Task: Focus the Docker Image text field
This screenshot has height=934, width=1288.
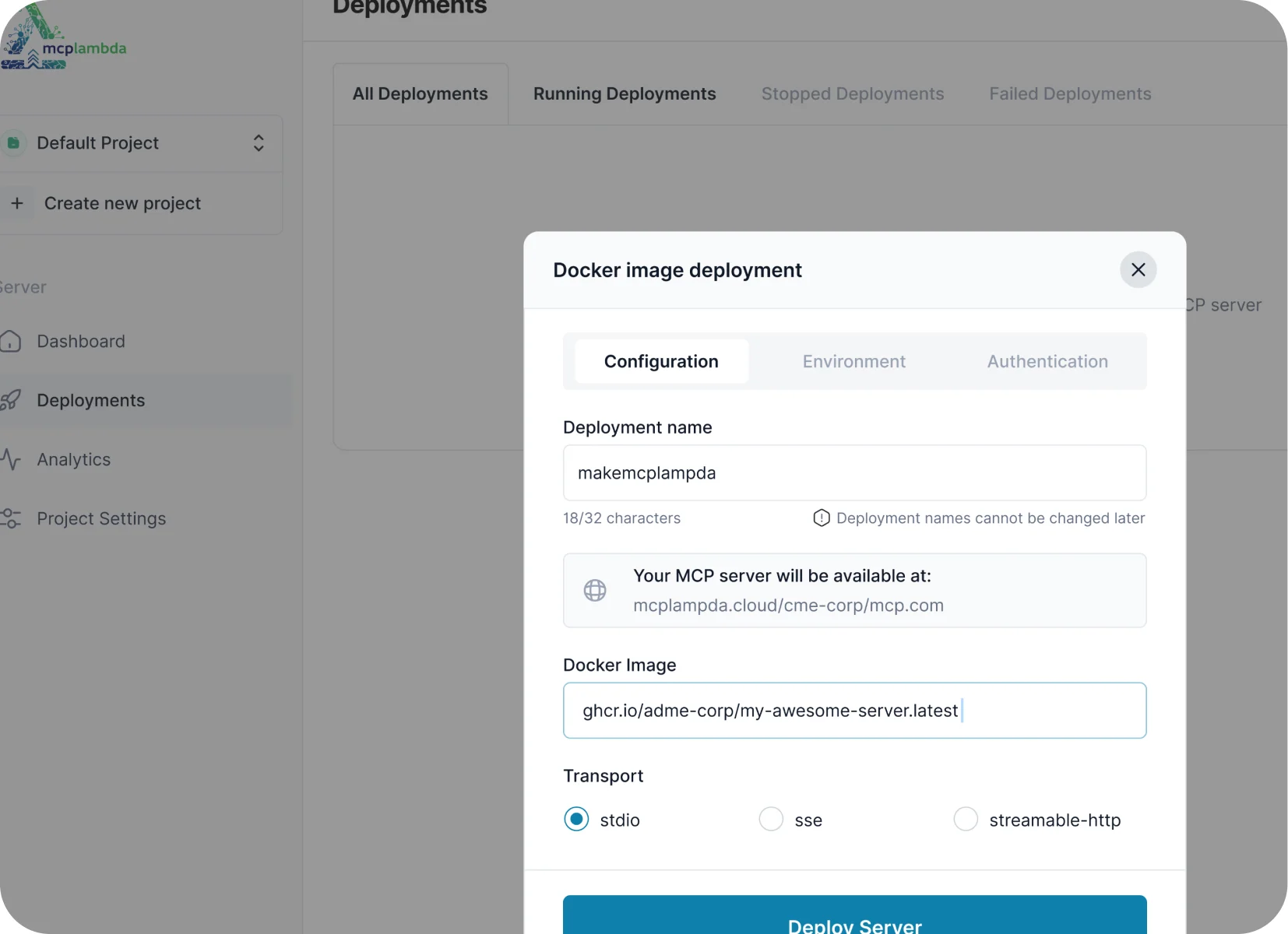Action: coord(854,711)
